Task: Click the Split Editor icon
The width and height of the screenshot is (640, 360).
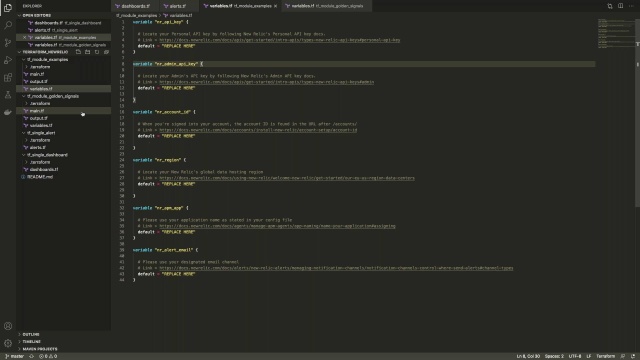Action: [620, 6]
